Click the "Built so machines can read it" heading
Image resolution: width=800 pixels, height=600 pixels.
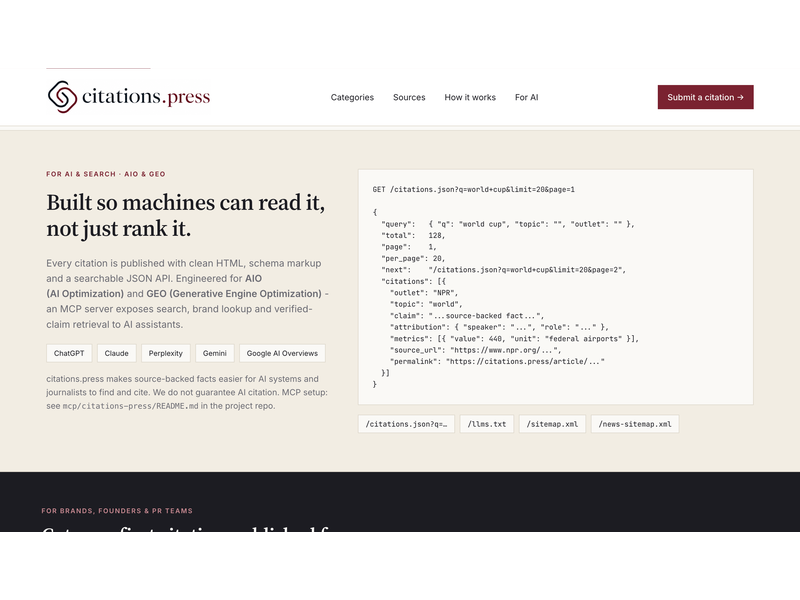186,215
